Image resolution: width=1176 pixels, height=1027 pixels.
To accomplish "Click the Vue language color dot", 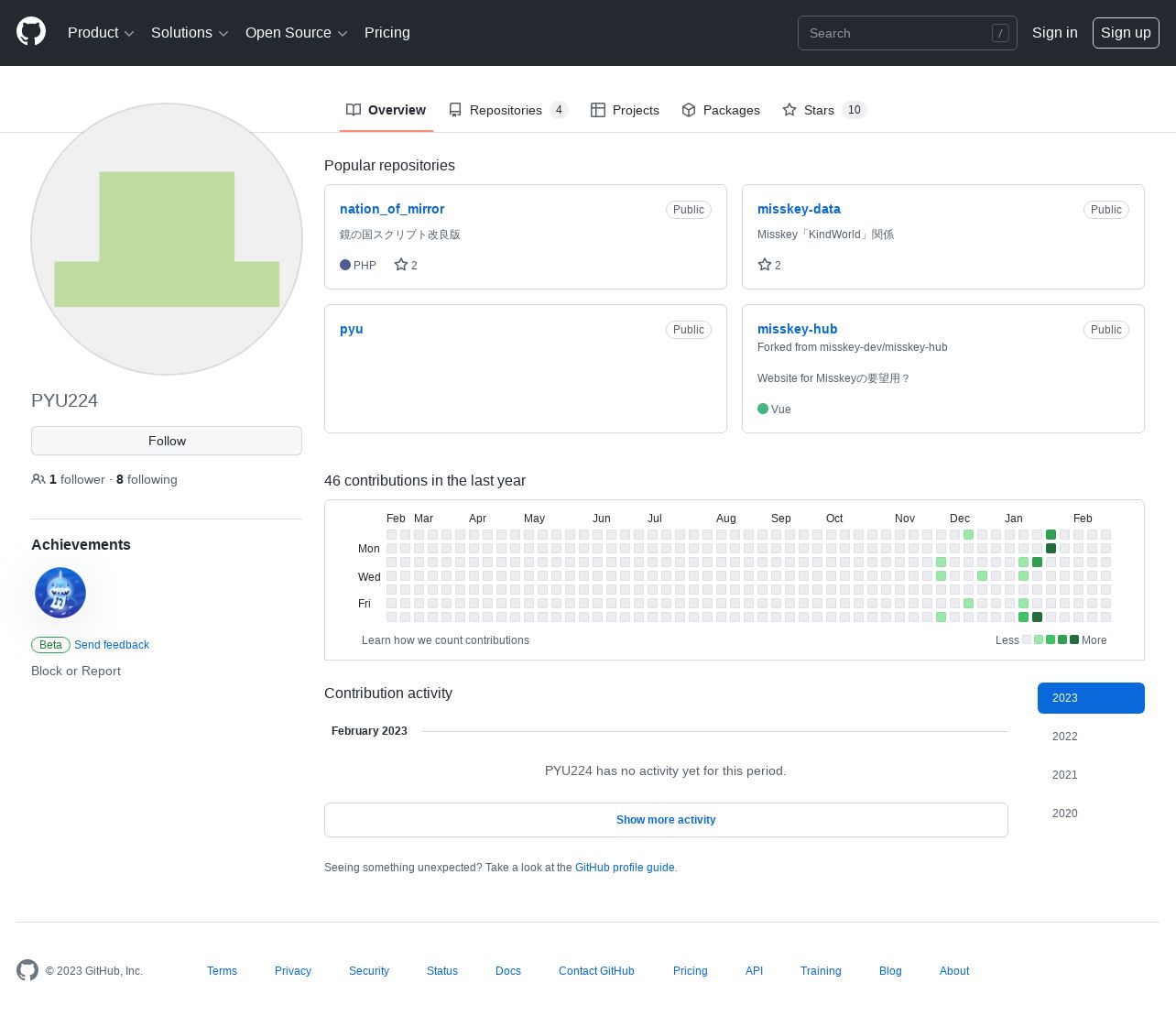I will pyautogui.click(x=763, y=409).
